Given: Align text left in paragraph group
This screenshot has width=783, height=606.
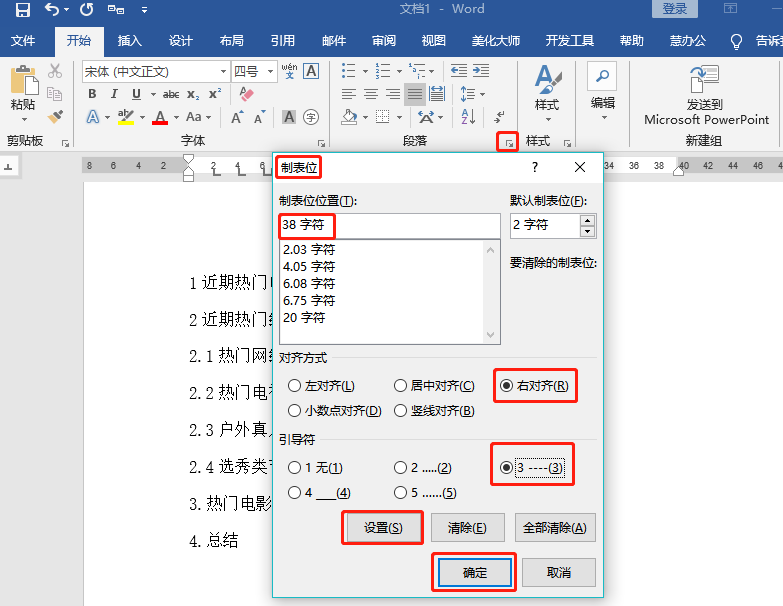Looking at the screenshot, I should [349, 94].
